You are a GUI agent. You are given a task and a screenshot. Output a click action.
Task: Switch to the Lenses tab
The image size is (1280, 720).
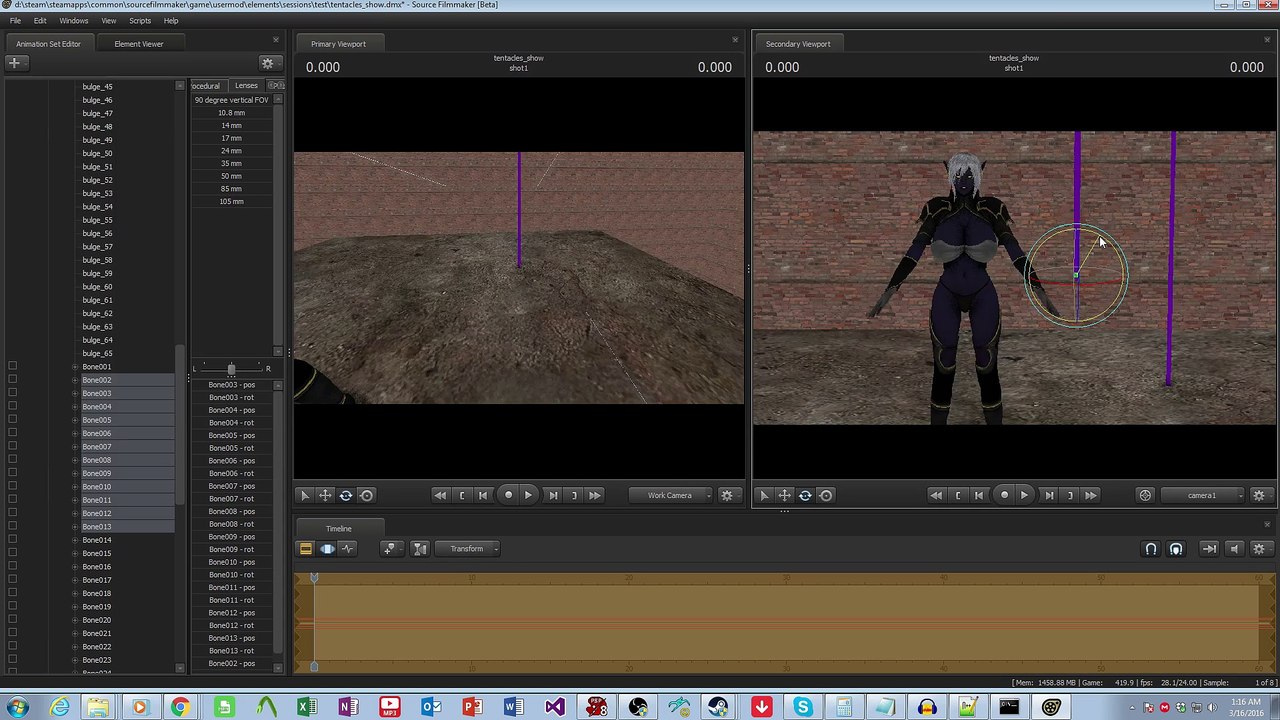(246, 86)
